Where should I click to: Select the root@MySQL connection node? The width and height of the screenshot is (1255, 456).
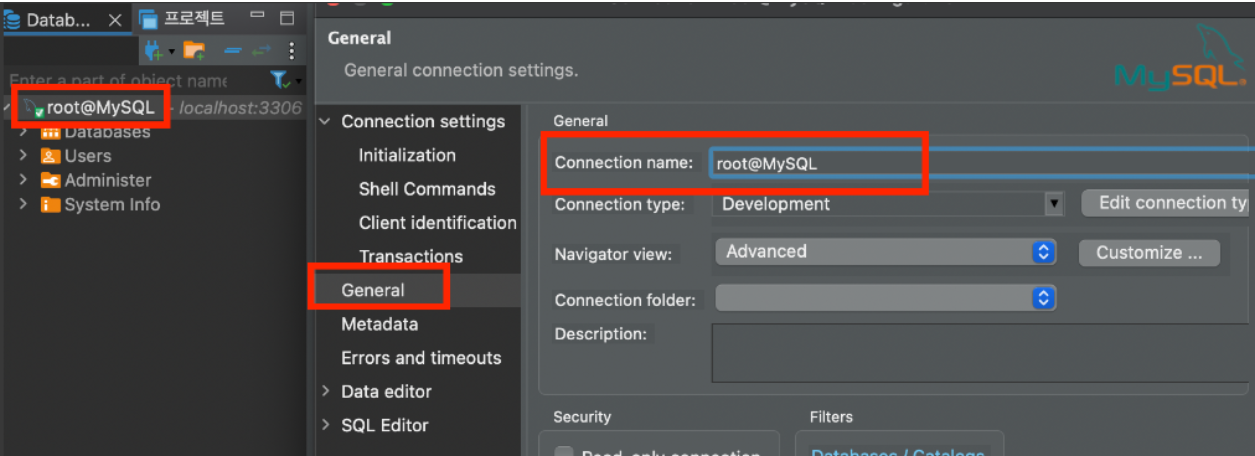coord(100,107)
